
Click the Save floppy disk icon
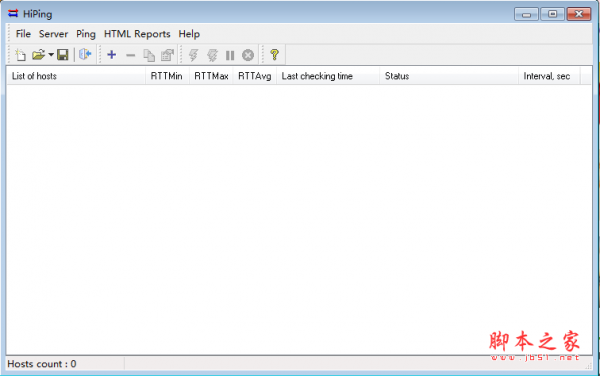(63, 55)
